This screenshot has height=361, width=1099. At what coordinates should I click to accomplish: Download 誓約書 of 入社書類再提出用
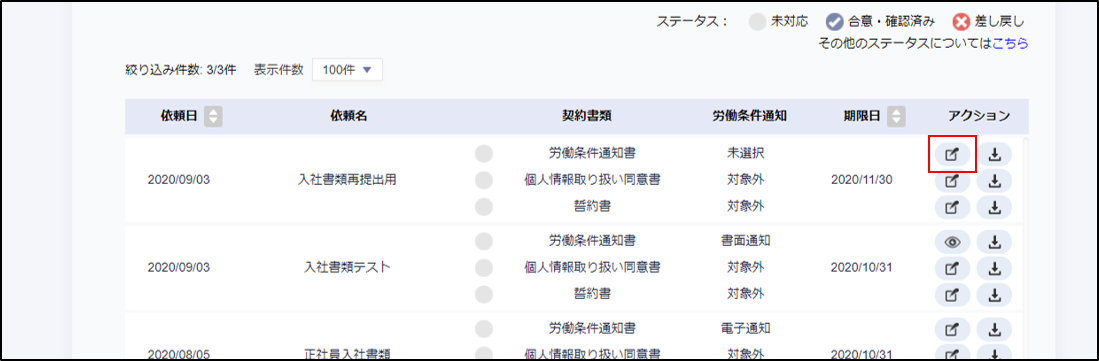coord(995,207)
